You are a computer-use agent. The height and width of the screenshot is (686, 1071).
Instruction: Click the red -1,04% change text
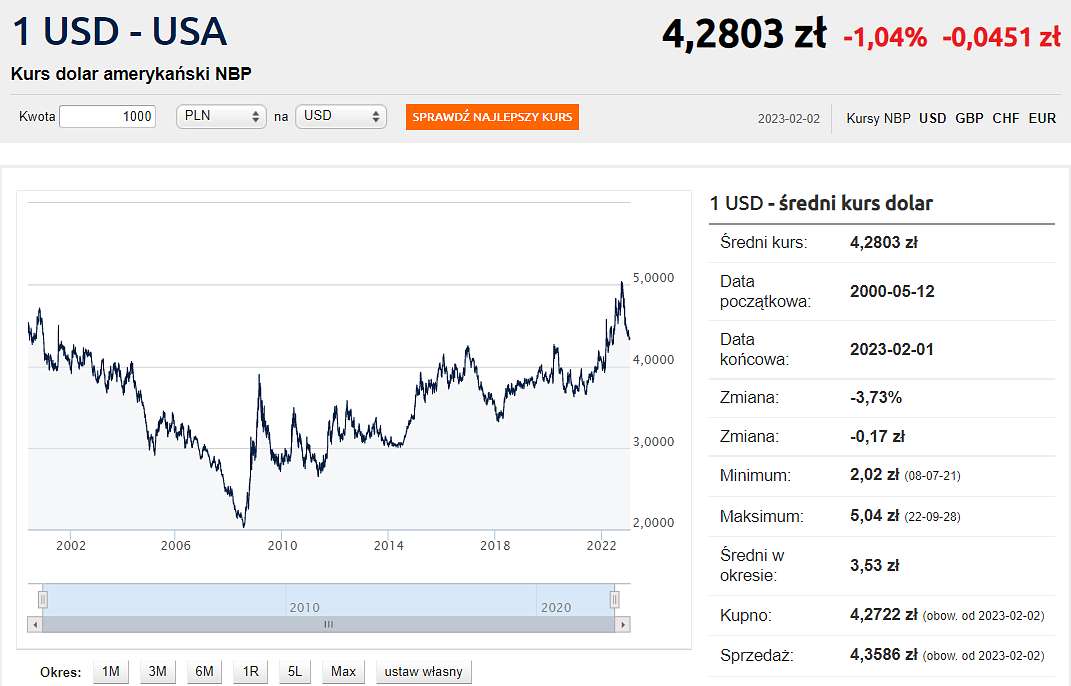885,37
